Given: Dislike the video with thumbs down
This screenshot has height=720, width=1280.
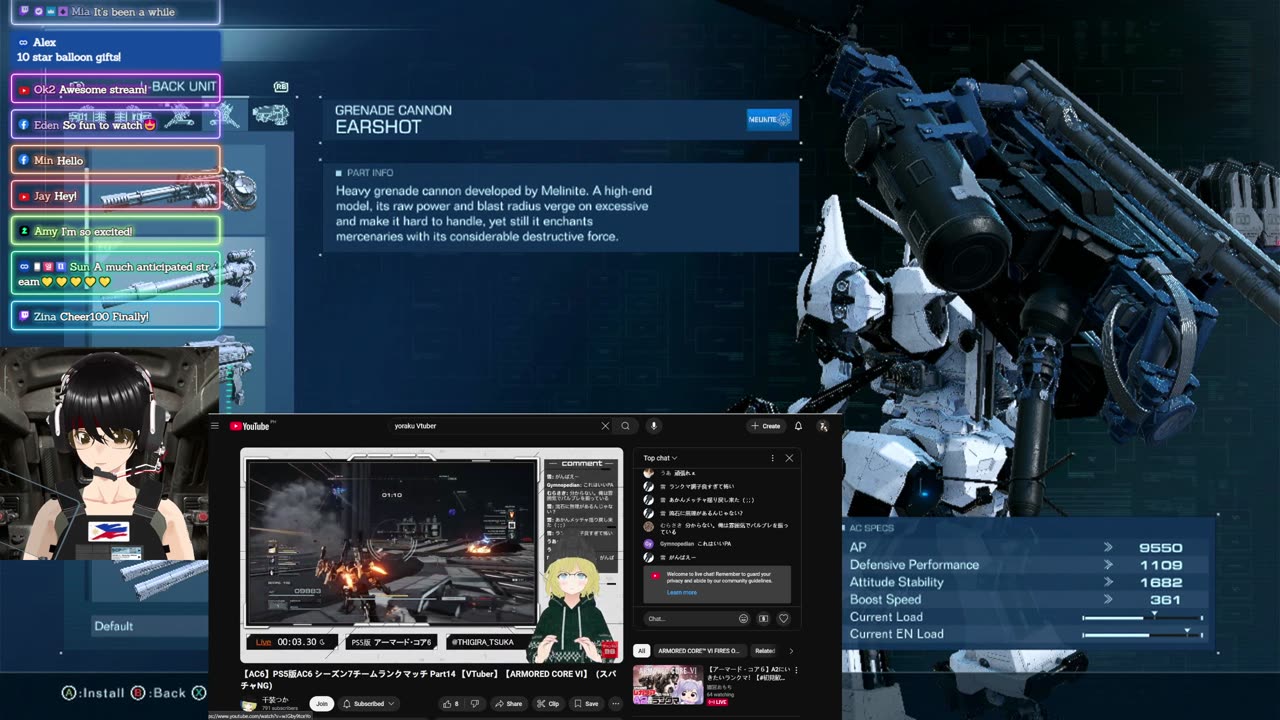Looking at the screenshot, I should [x=475, y=704].
